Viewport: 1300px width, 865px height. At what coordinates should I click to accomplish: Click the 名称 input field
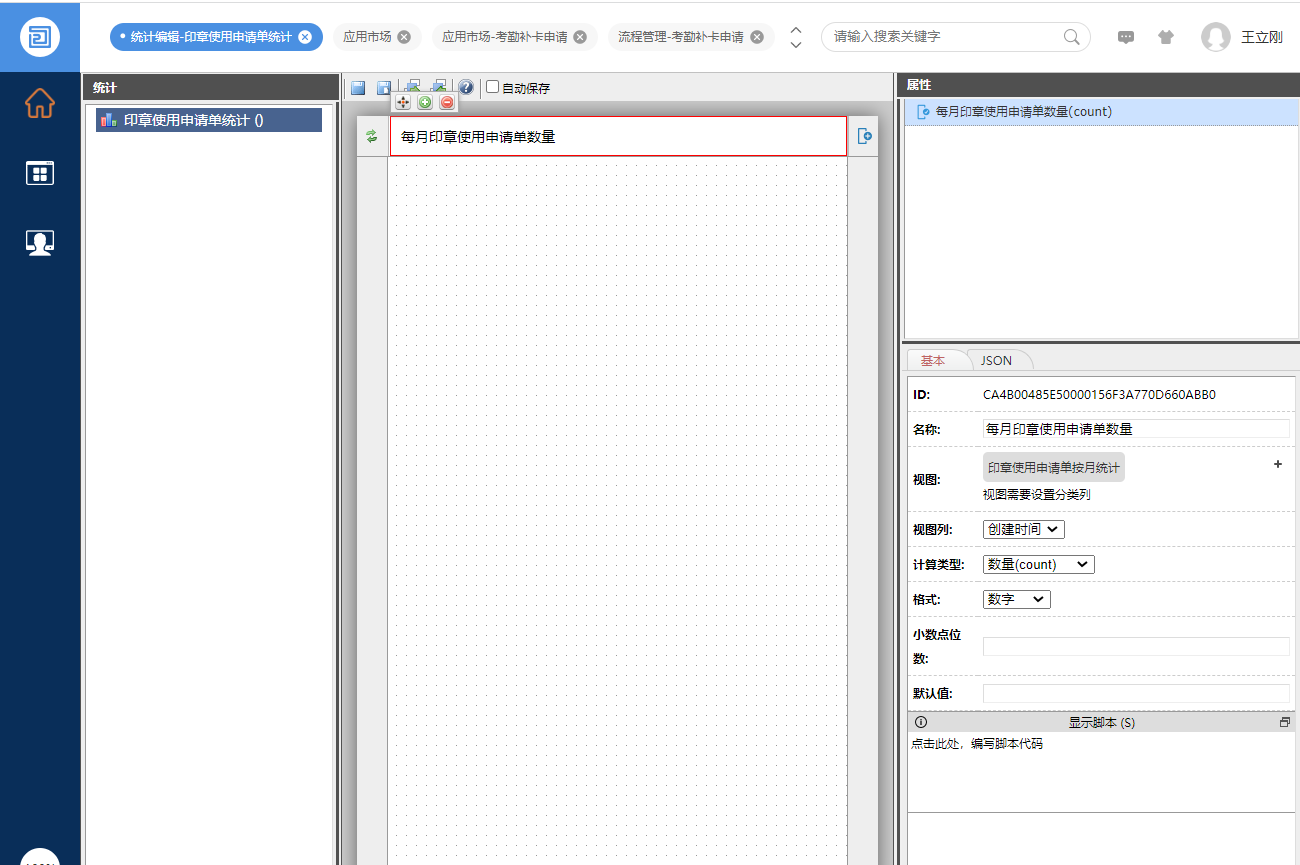coord(1136,429)
